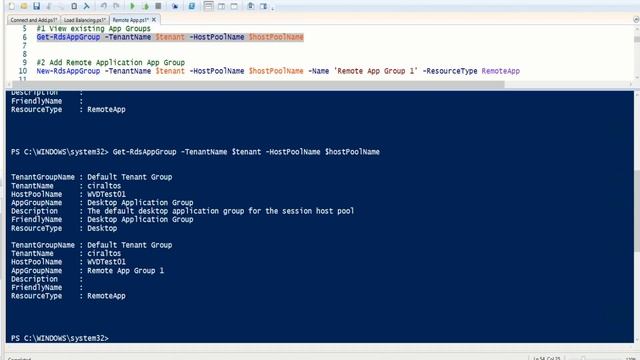Redo the last undone edit

[x=116, y=6]
